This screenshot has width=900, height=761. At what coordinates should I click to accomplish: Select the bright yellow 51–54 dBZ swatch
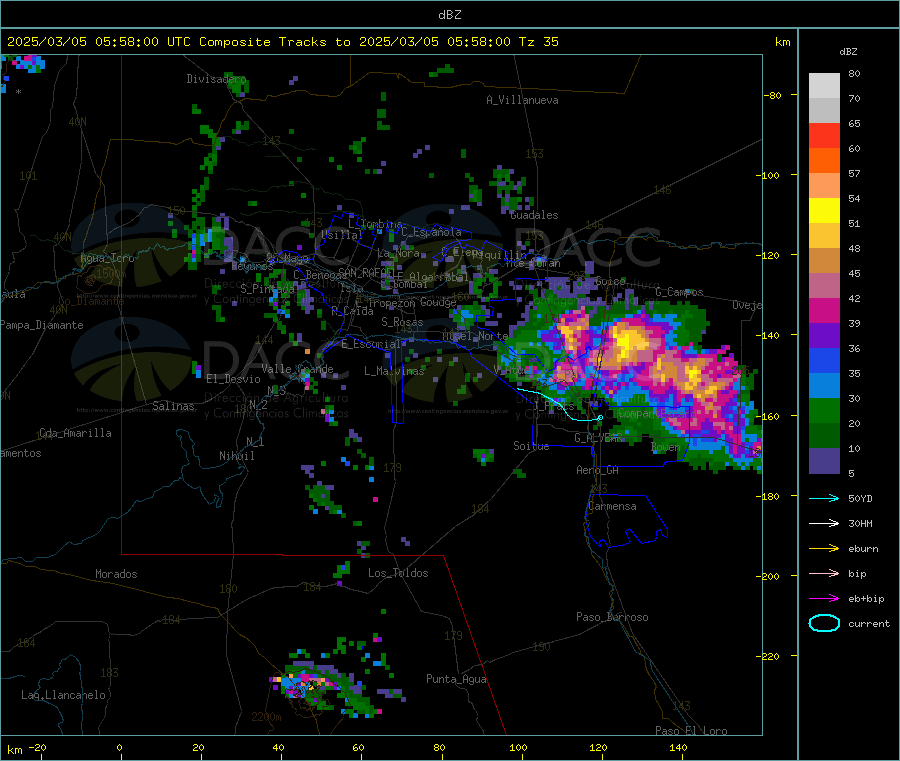(824, 211)
